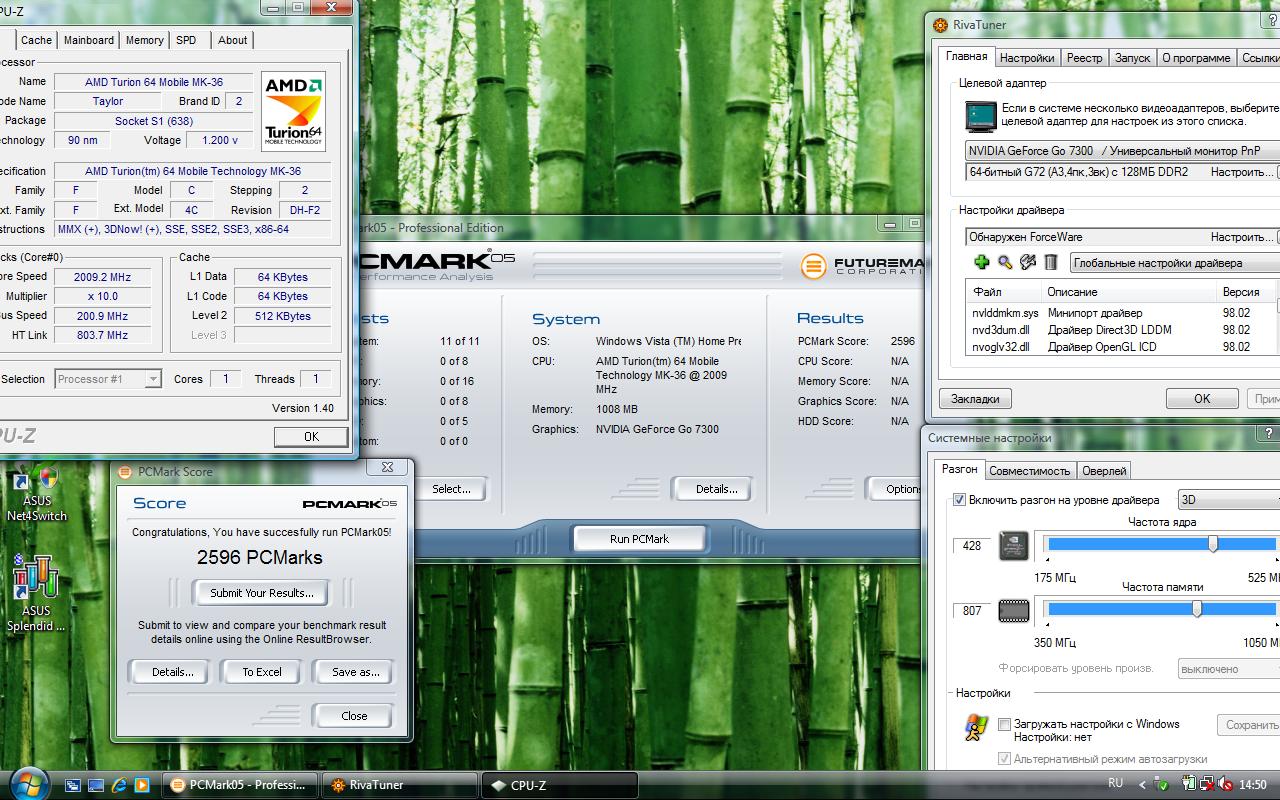The width and height of the screenshot is (1280, 800).
Task: Click the Futuremark logo in PCMark05 window
Action: (x=862, y=265)
